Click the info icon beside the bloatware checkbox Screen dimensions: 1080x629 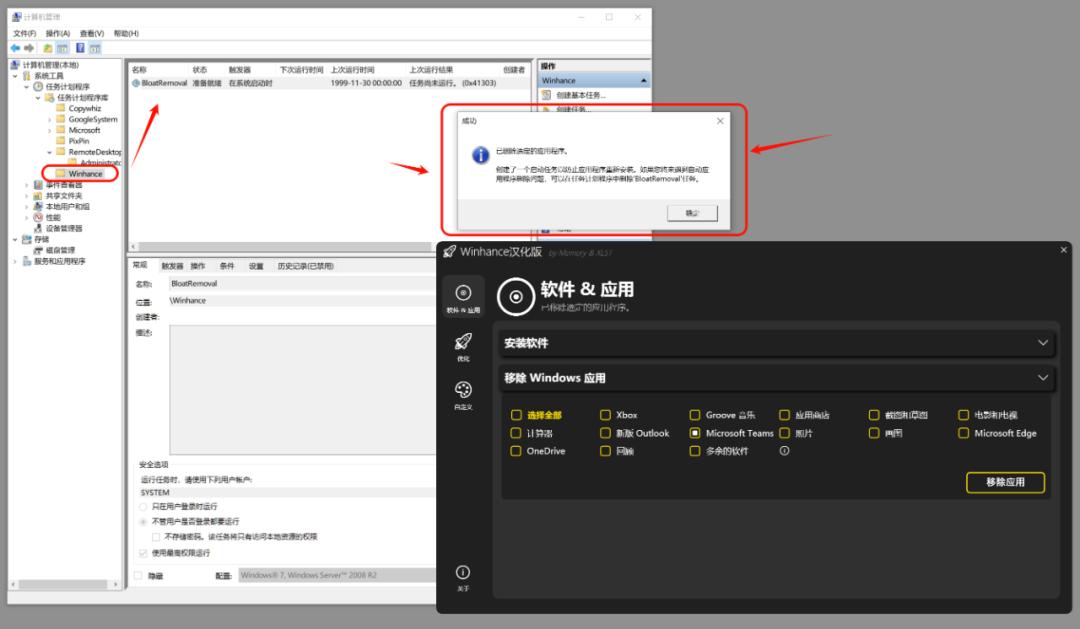(x=784, y=451)
